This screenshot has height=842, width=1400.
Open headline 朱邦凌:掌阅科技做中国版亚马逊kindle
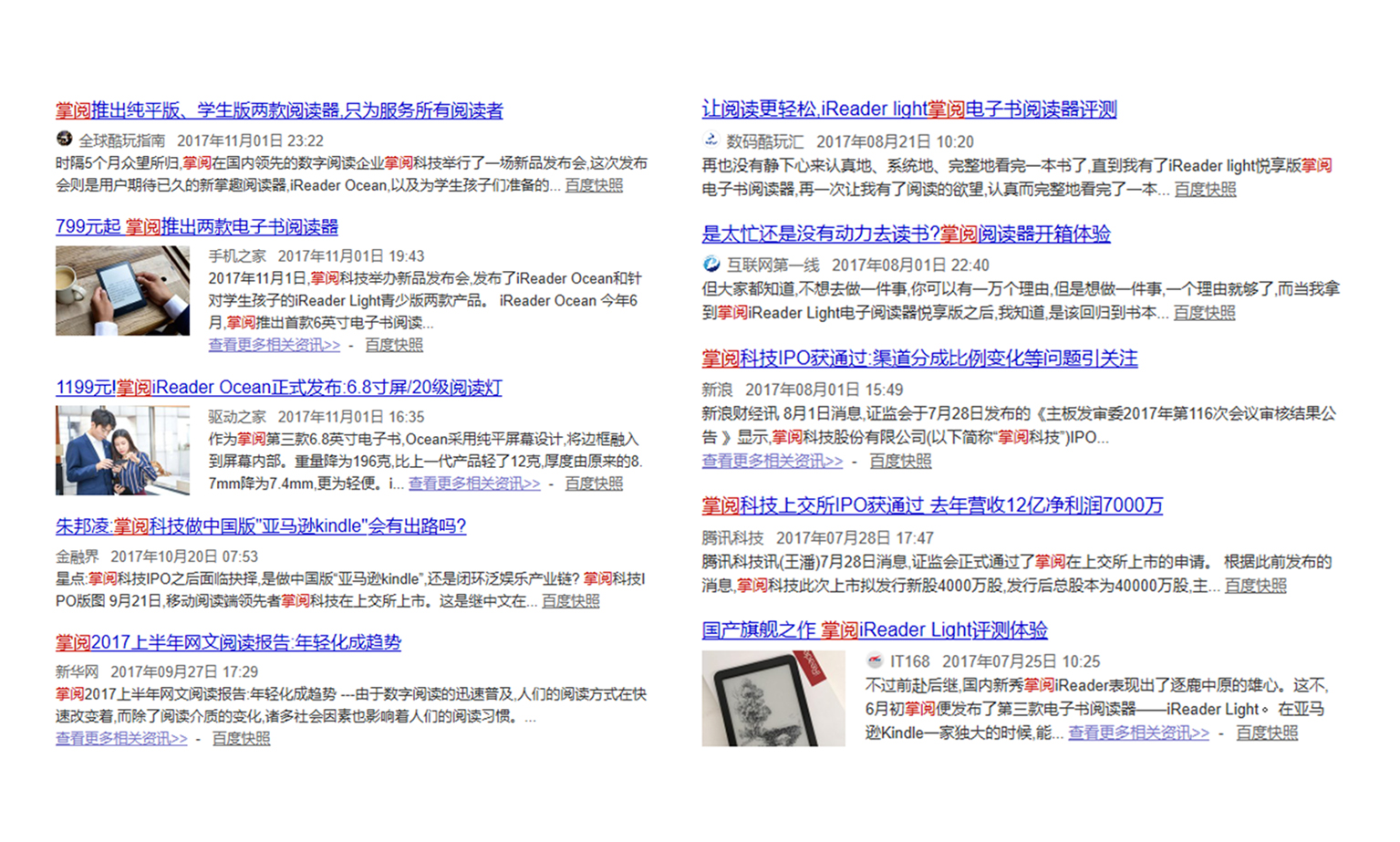click(x=261, y=525)
